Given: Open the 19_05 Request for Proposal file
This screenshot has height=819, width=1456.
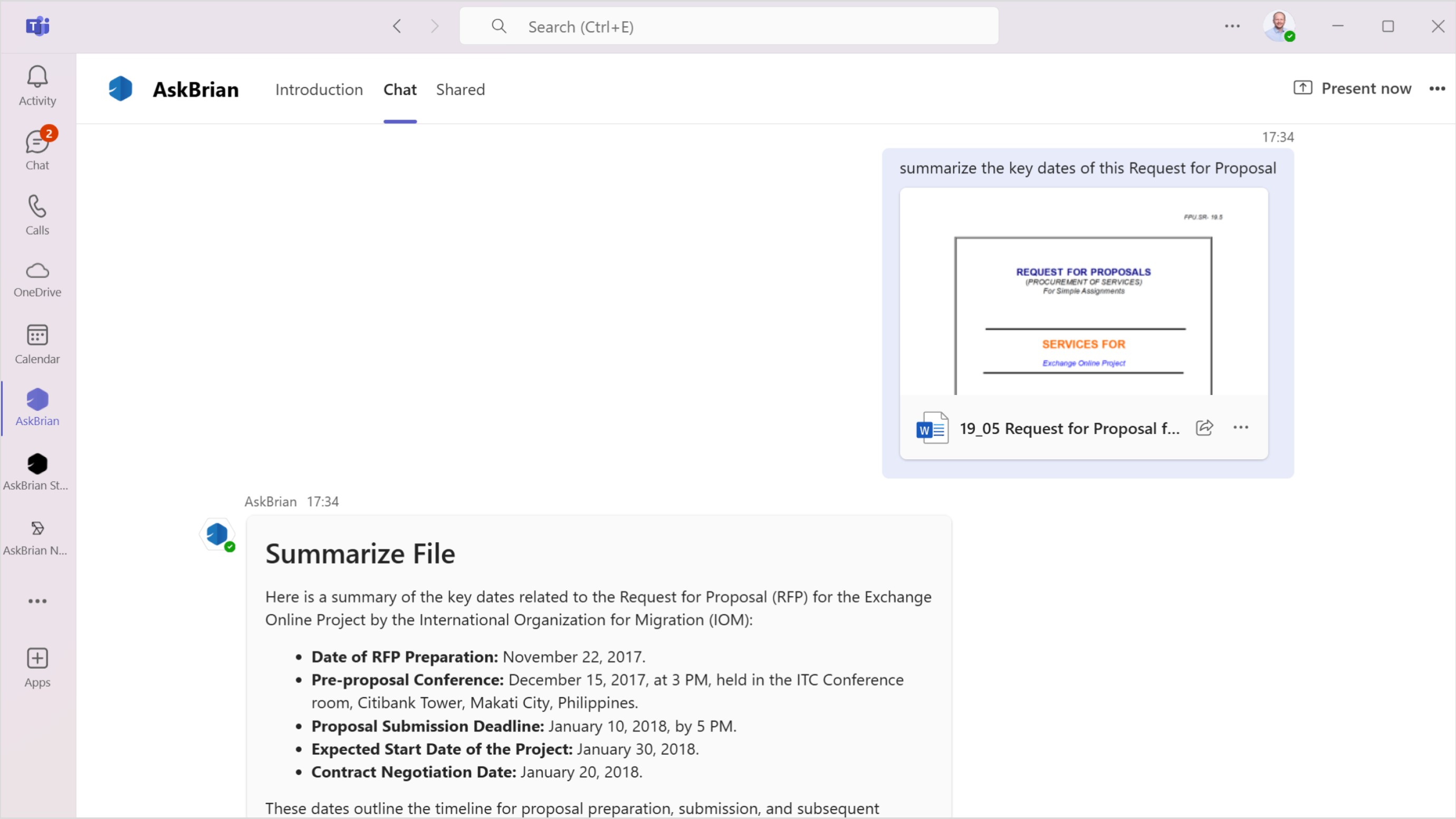Looking at the screenshot, I should (1069, 428).
